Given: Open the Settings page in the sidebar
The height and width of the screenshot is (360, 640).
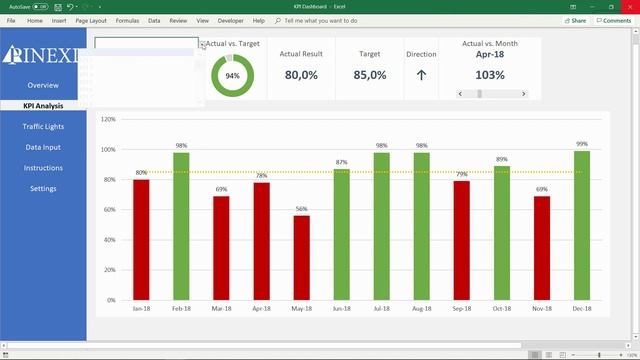Looking at the screenshot, I should (43, 189).
